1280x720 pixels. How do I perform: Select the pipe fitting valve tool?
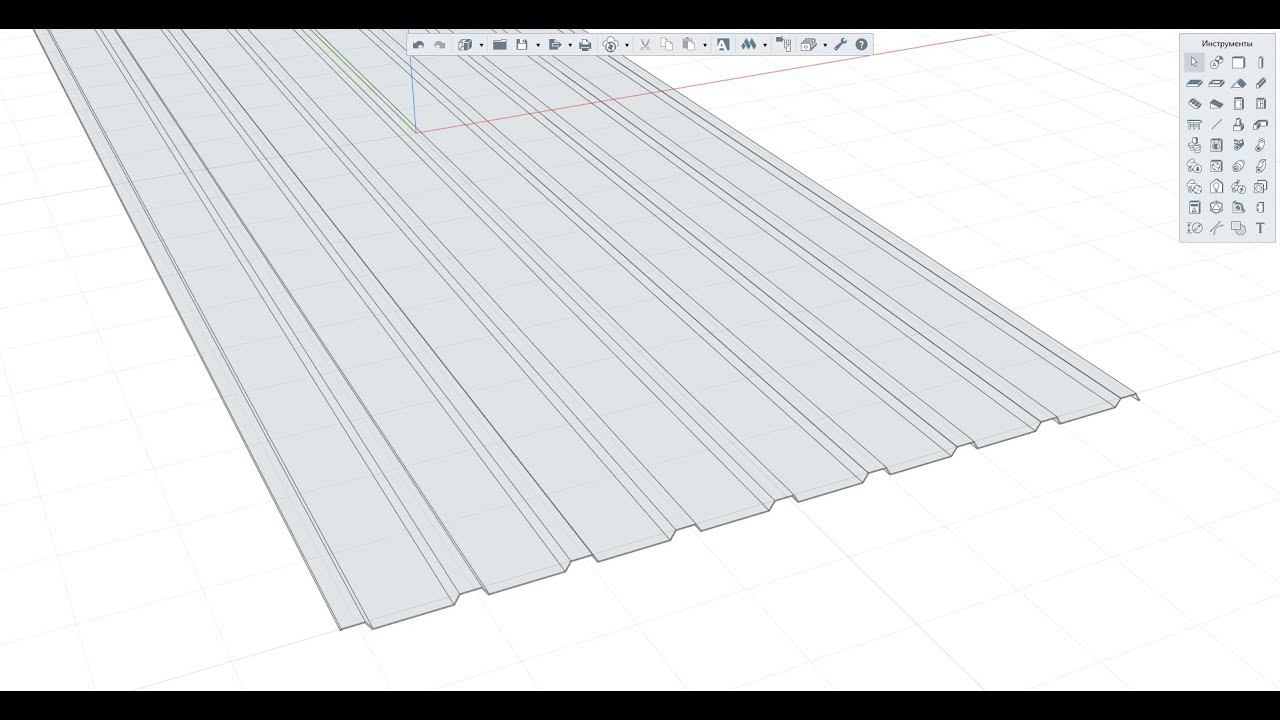(x=1238, y=145)
